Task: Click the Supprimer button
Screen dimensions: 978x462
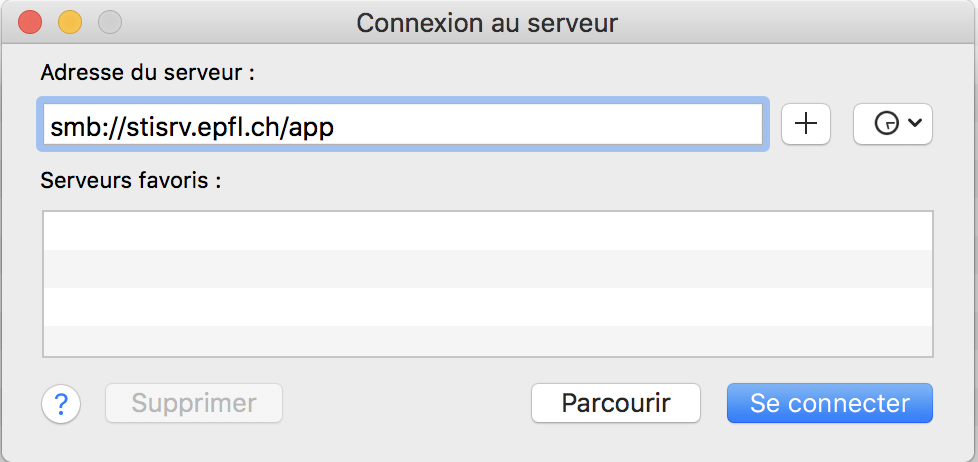Action: 194,404
